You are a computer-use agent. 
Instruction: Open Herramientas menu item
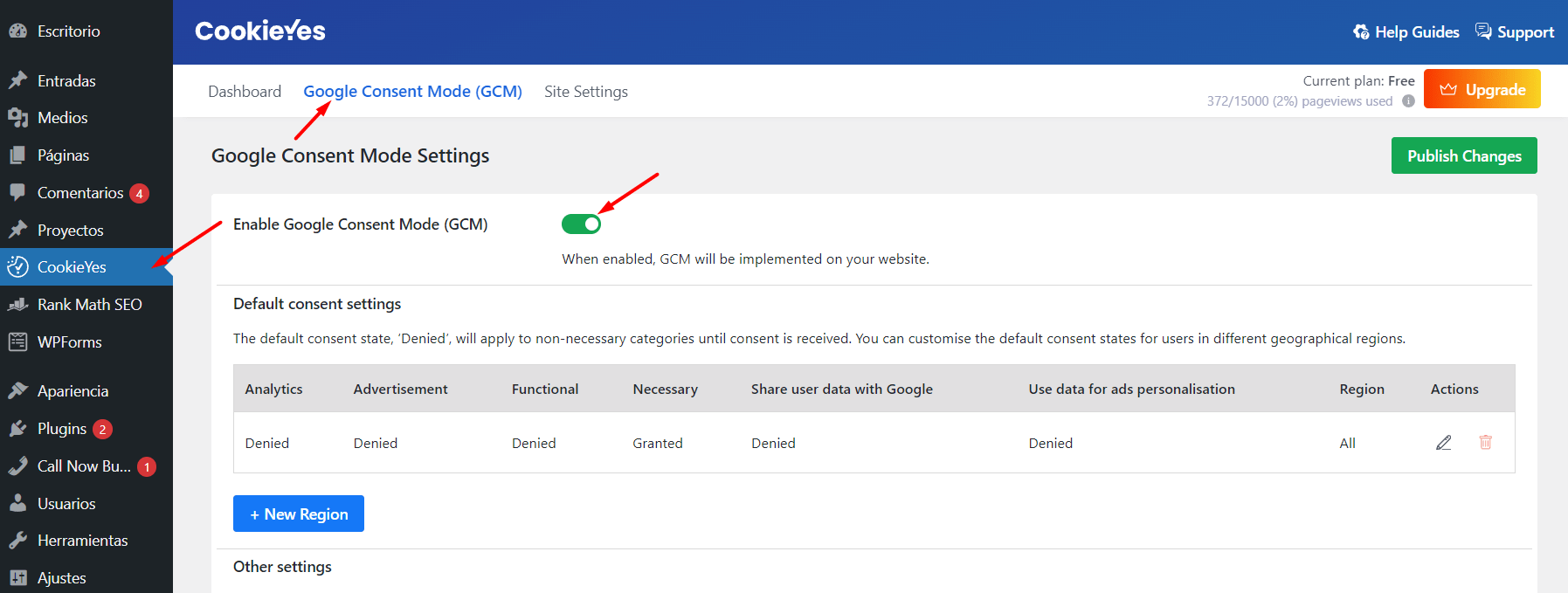pyautogui.click(x=86, y=540)
